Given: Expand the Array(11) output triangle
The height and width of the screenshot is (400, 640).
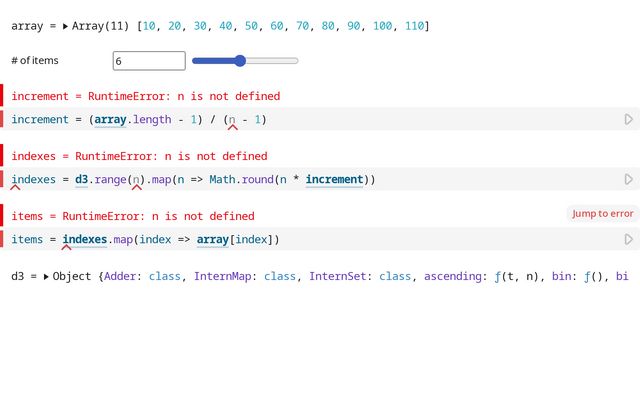Looking at the screenshot, I should click(x=66, y=26).
